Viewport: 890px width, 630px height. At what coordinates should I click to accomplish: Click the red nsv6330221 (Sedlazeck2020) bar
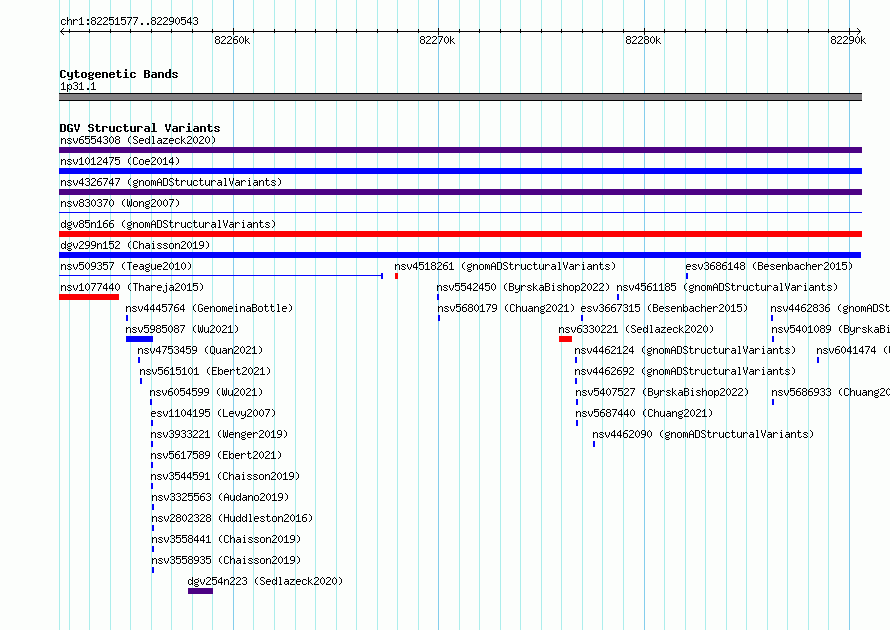(565, 339)
